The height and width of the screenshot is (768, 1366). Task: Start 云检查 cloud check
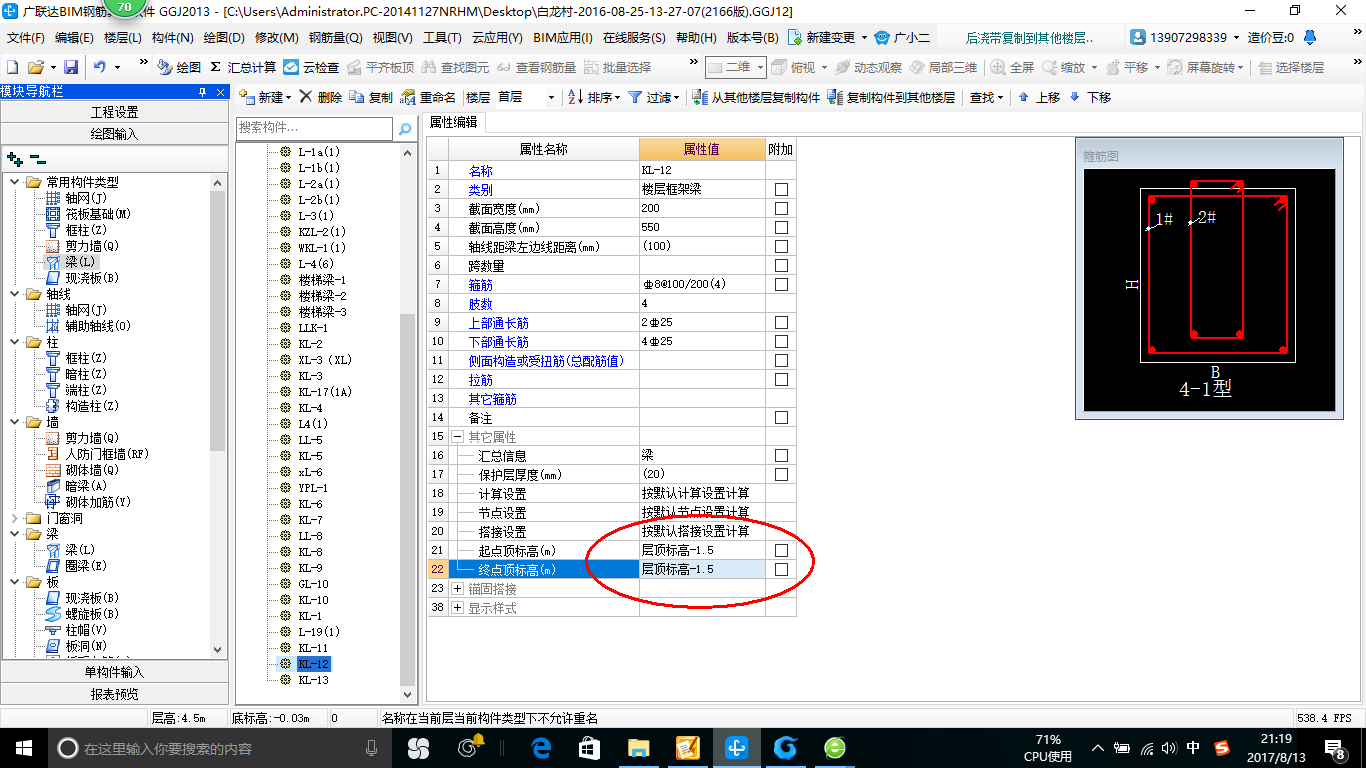(x=311, y=67)
